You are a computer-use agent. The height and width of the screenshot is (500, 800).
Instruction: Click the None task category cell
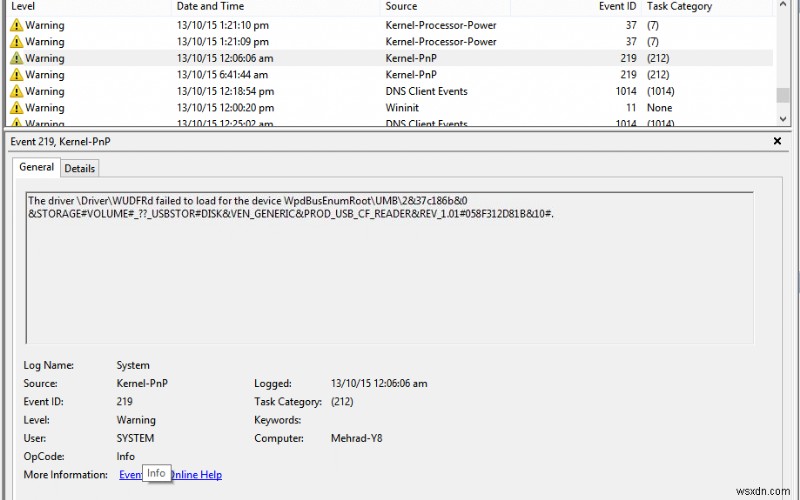coord(659,108)
